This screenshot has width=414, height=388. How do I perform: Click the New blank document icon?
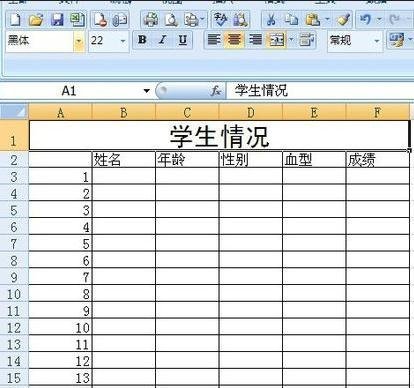[15, 20]
